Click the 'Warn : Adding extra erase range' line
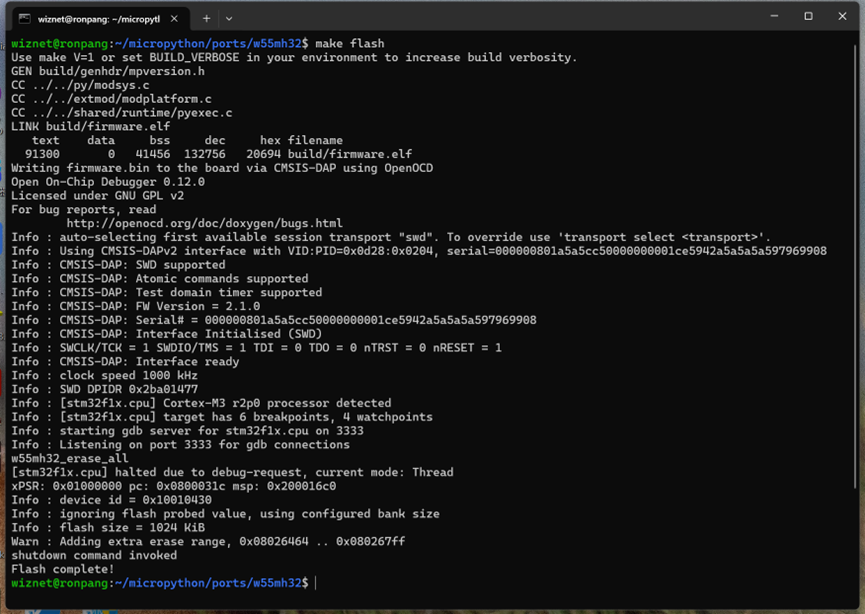The width and height of the screenshot is (865, 614). click(208, 541)
